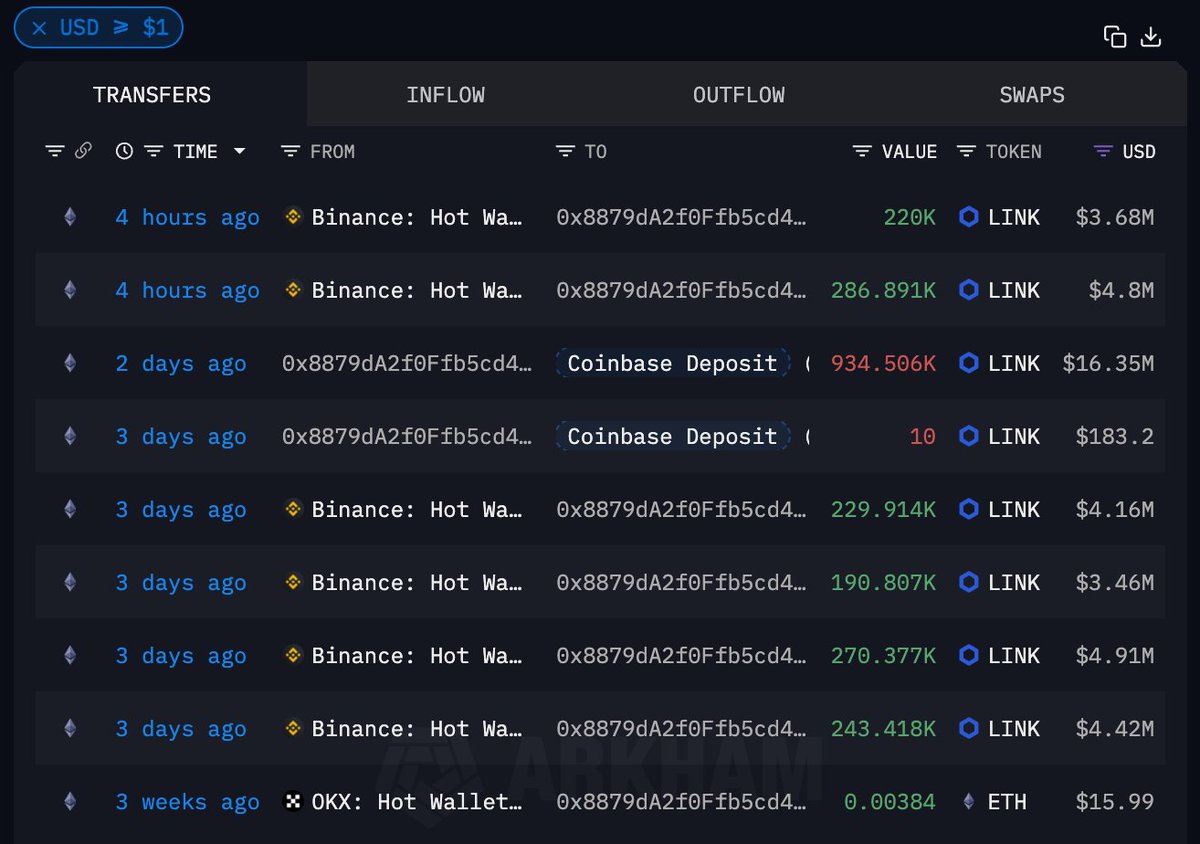This screenshot has height=844, width=1200.
Task: Toggle the USD column filter
Action: coord(1103,151)
